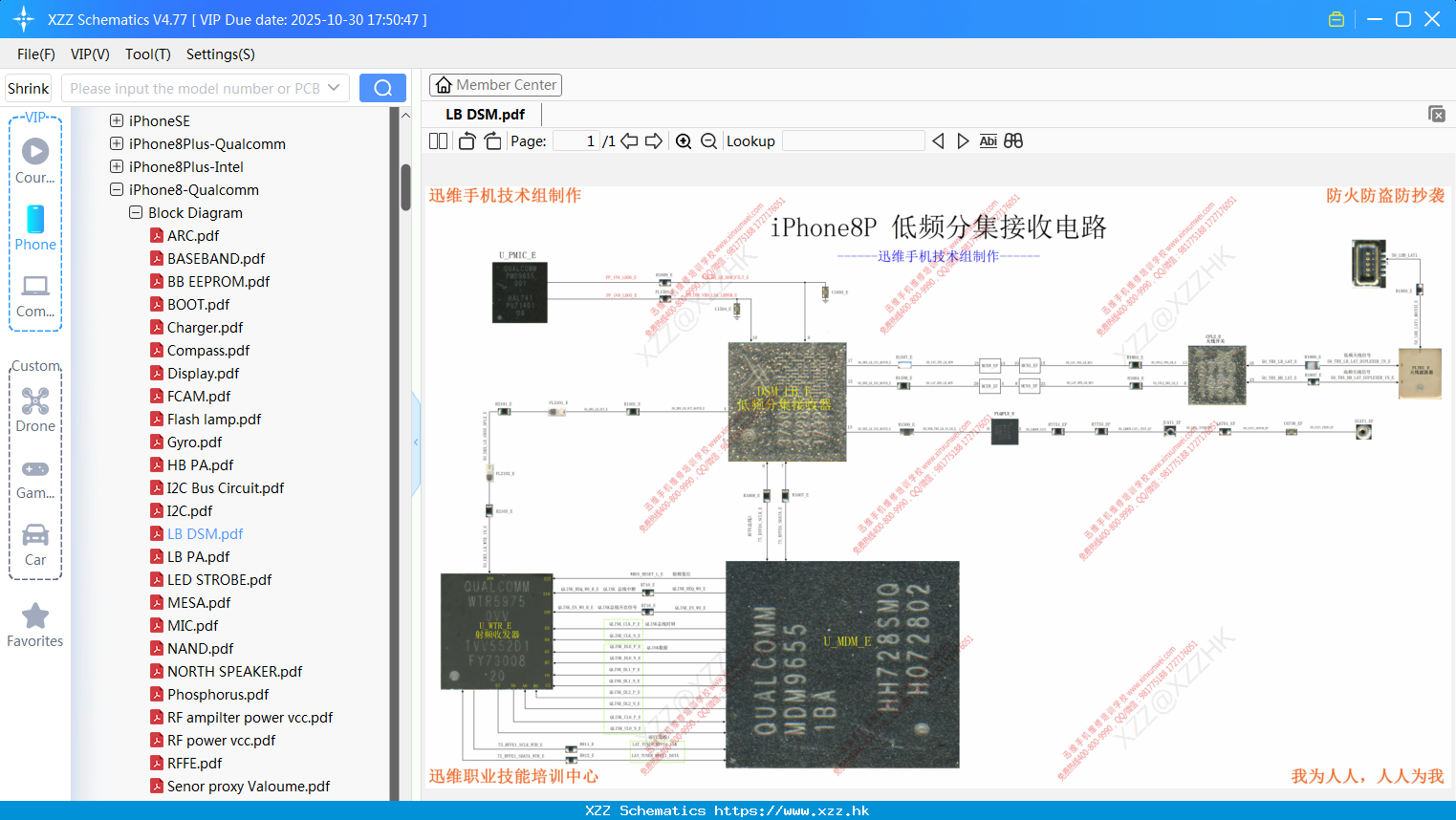Select the Drone category
Image resolution: width=1456 pixels, height=820 pixels.
[x=35, y=410]
